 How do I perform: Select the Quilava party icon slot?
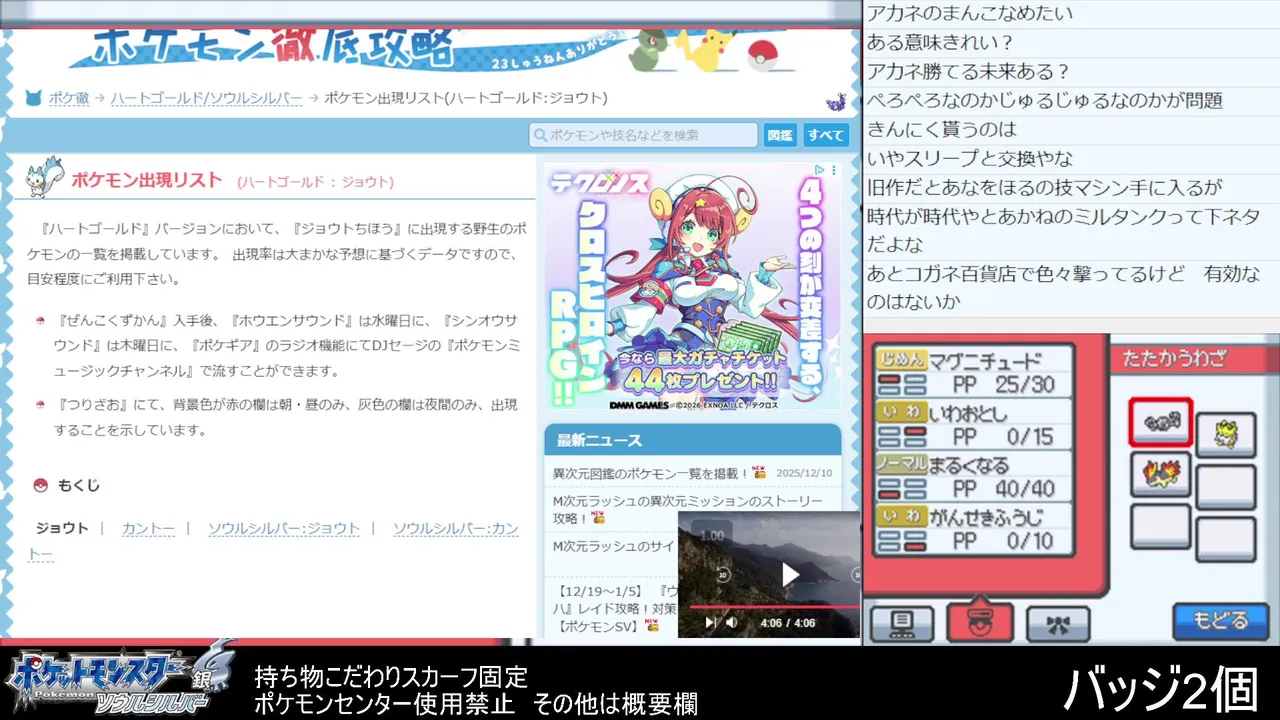pos(1161,474)
